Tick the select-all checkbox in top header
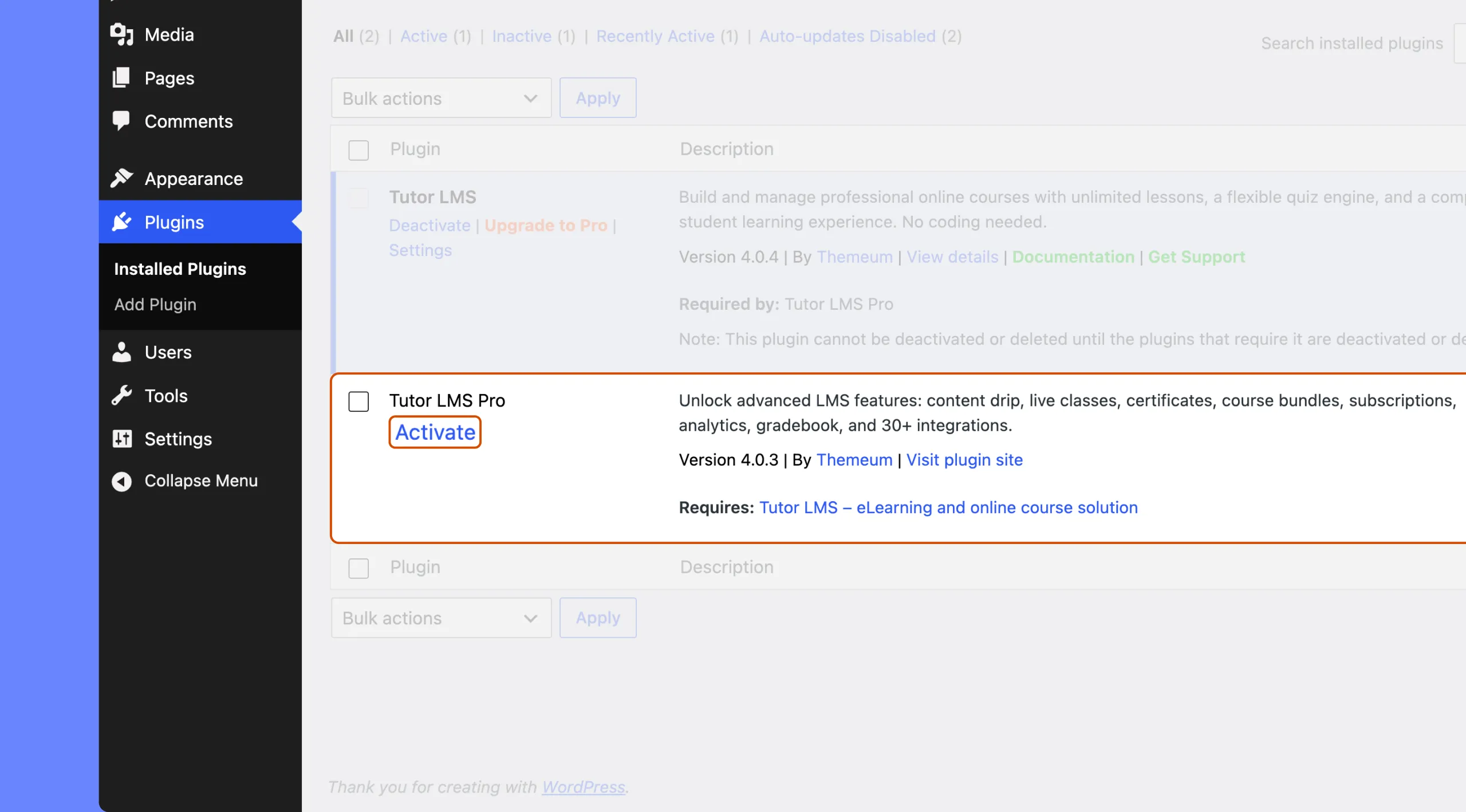The image size is (1466, 812). (358, 150)
